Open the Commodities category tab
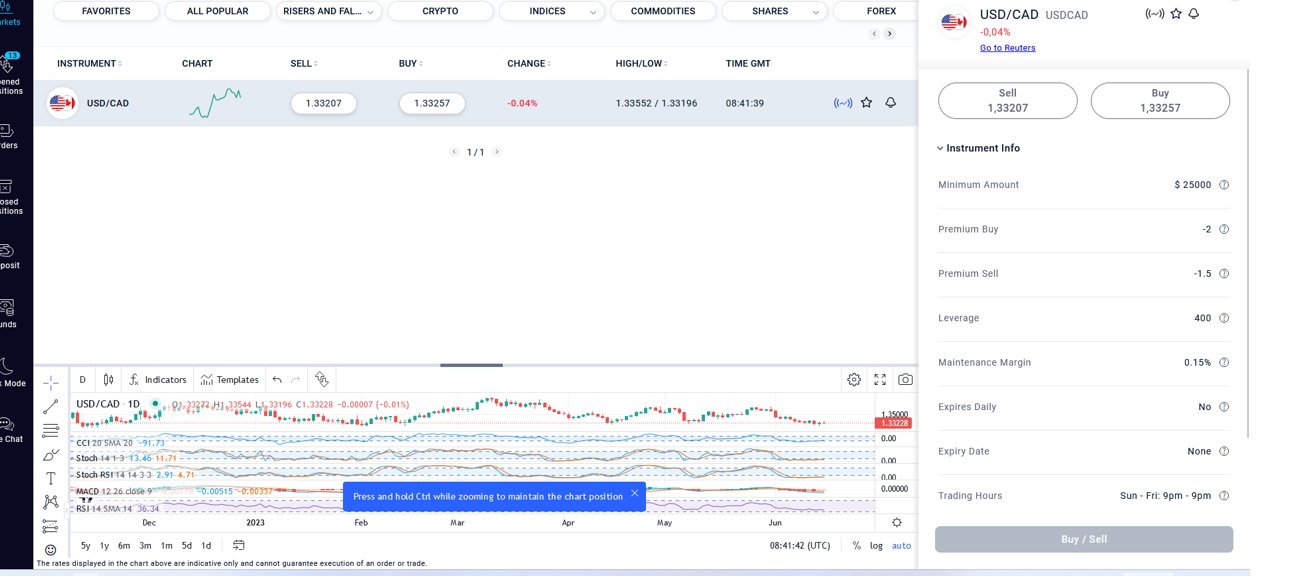This screenshot has width=1307, height=576. 663,11
